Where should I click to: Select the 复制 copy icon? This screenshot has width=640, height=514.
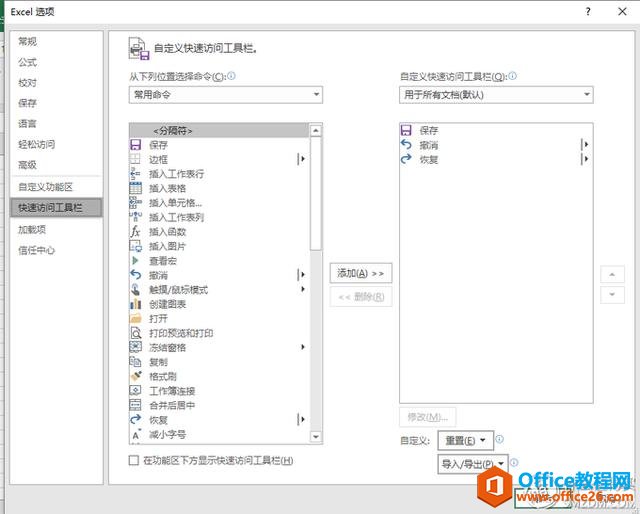(136, 362)
